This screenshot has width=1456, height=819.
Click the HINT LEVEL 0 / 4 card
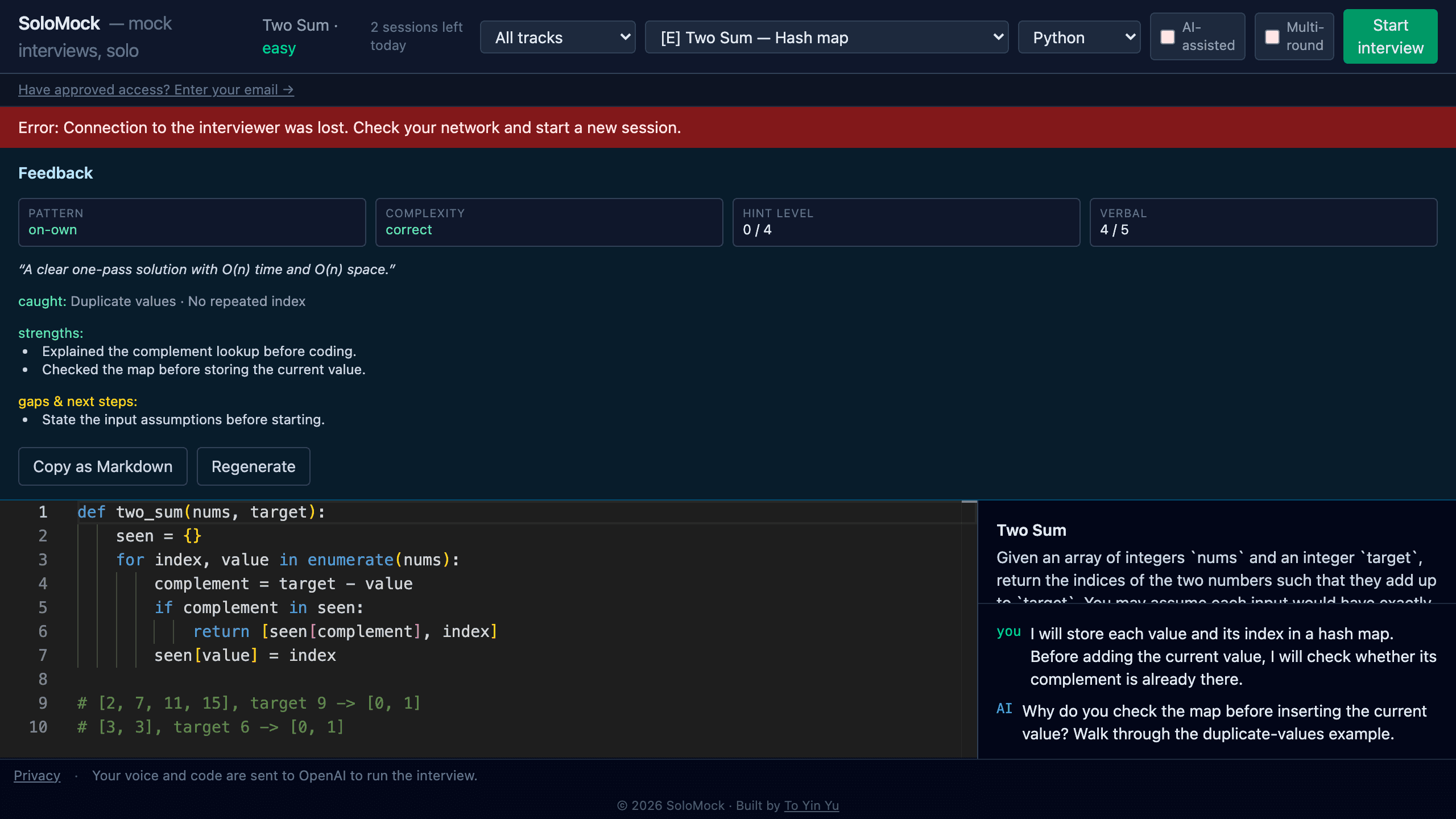point(907,222)
